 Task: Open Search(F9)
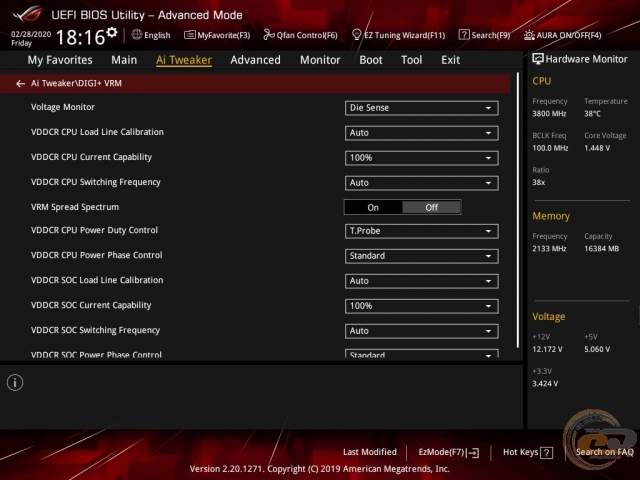[x=484, y=35]
